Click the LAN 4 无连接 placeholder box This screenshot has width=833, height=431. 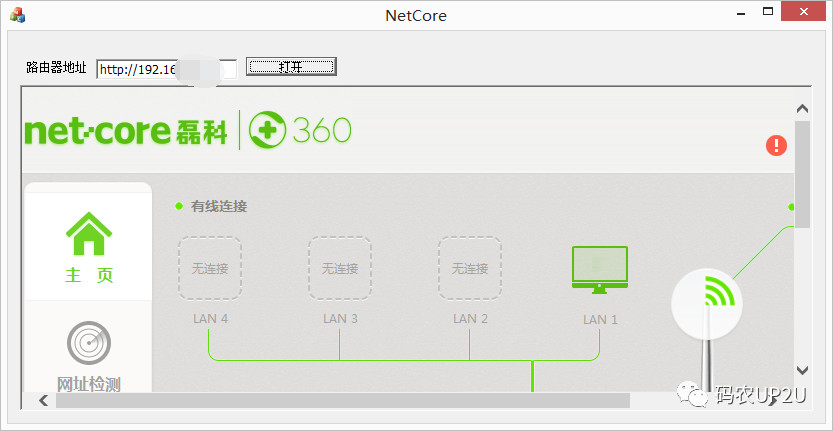pos(210,268)
